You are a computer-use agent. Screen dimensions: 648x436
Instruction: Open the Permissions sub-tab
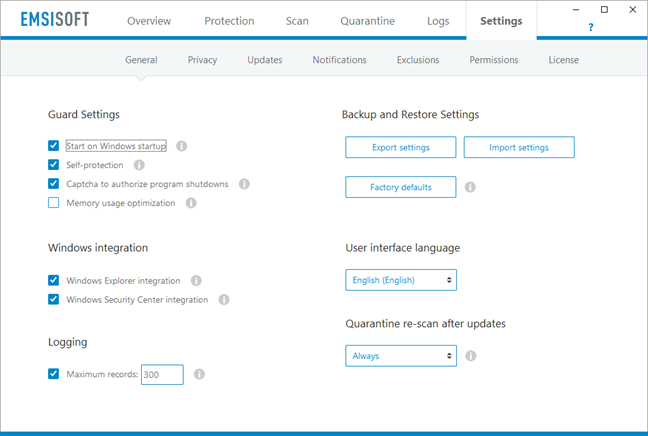coord(494,60)
